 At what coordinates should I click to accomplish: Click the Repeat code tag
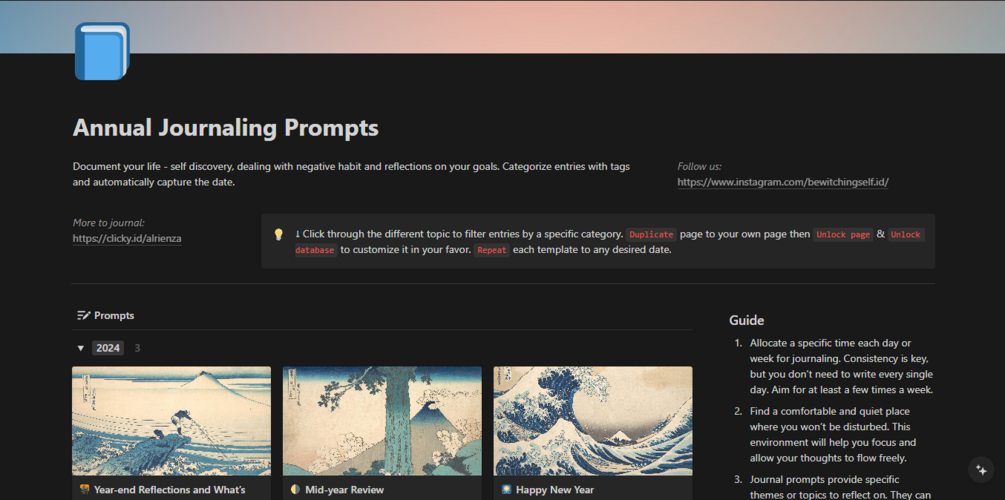(x=492, y=250)
